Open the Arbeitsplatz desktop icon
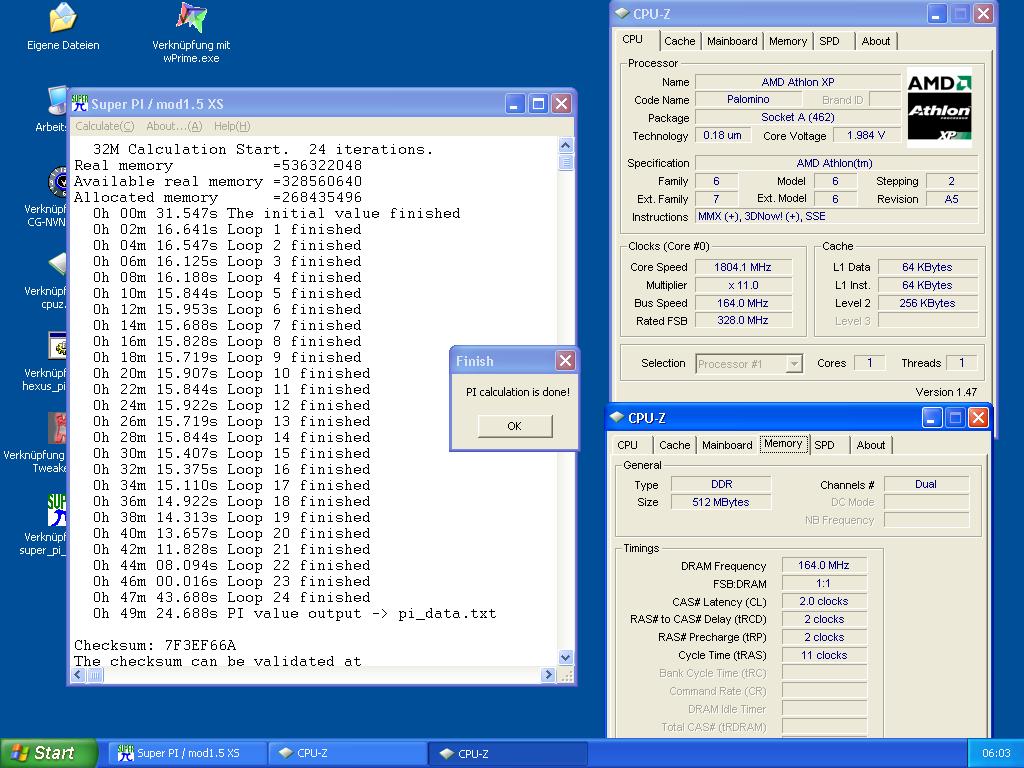Image resolution: width=1024 pixels, height=768 pixels. pyautogui.click(x=57, y=102)
